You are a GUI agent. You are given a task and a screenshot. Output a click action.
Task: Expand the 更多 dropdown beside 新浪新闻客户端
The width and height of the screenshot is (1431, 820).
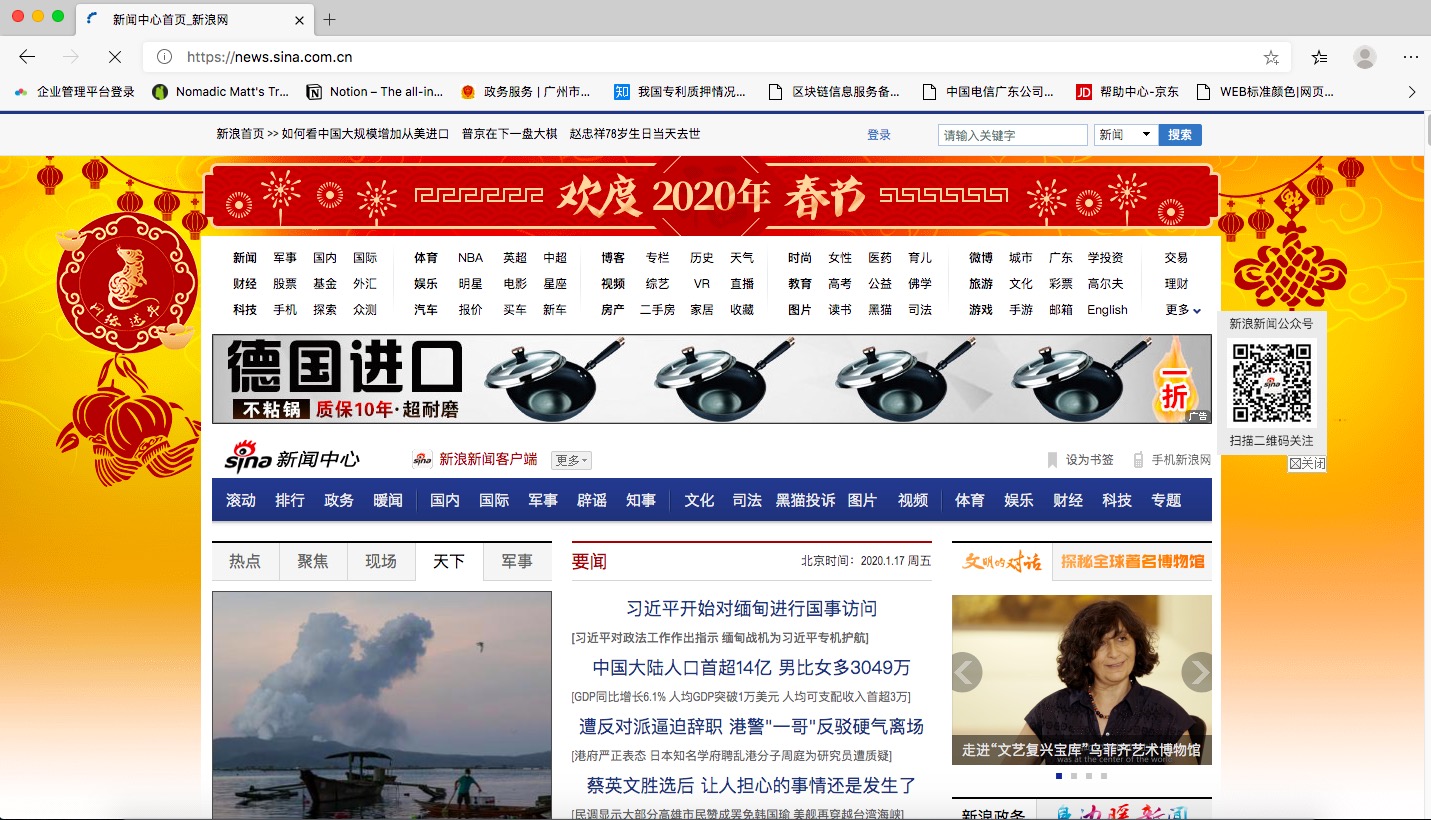coord(572,460)
